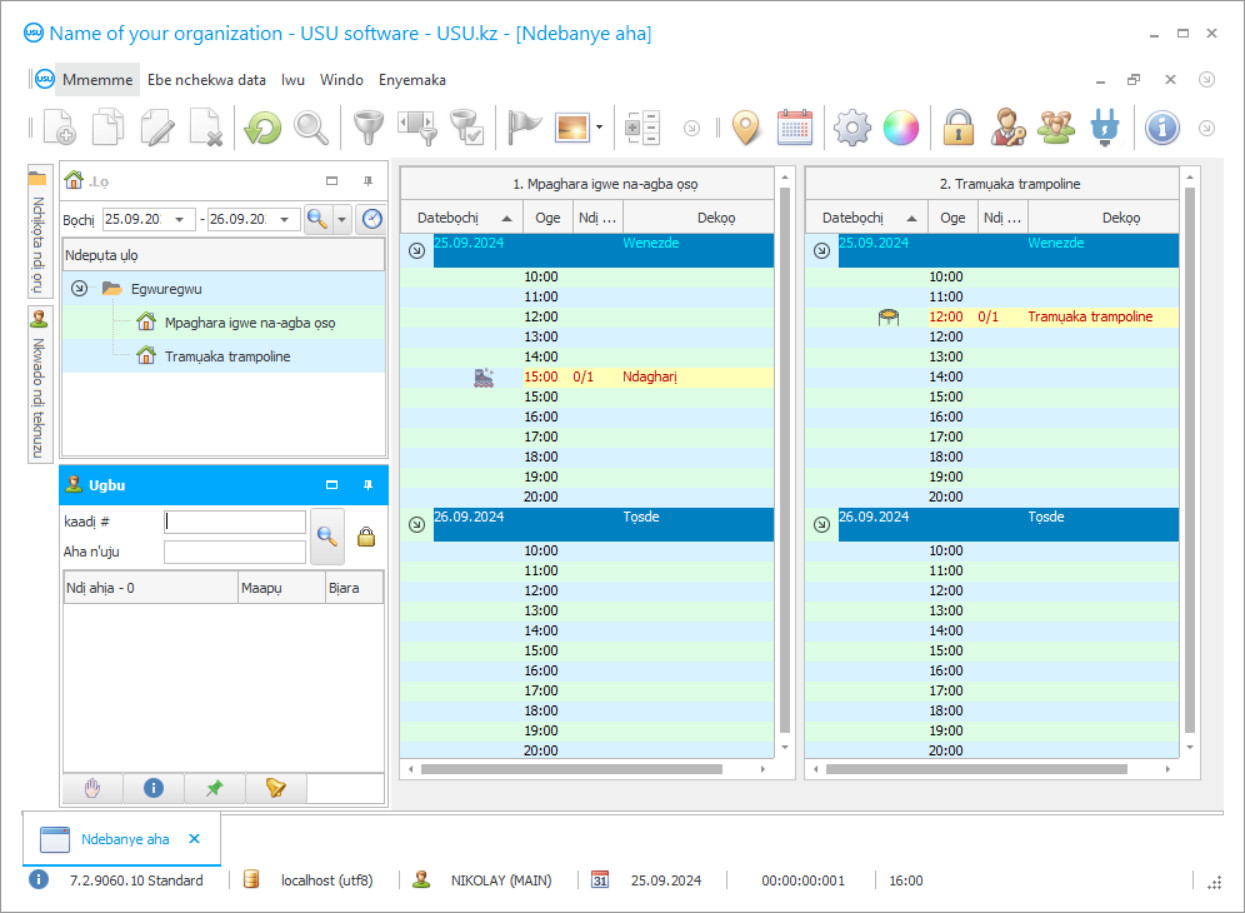
Task: Select Tramụaka trampoline in tree
Action: [227, 356]
